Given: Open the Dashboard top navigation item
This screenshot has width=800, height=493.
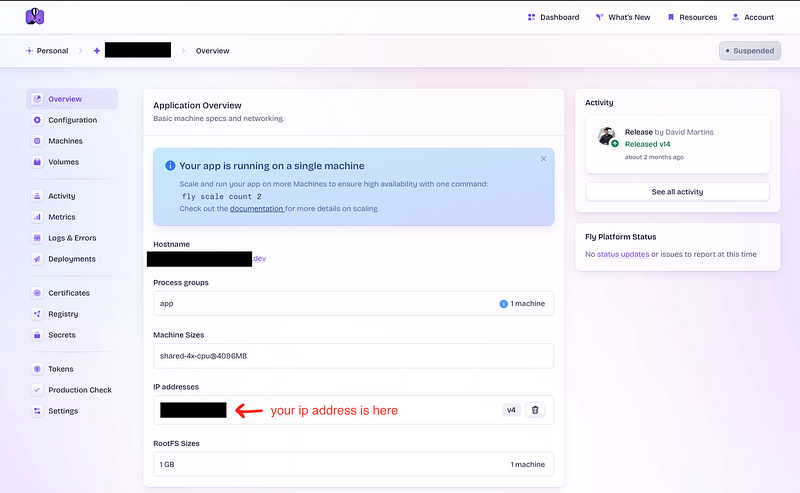Looking at the screenshot, I should [x=553, y=17].
